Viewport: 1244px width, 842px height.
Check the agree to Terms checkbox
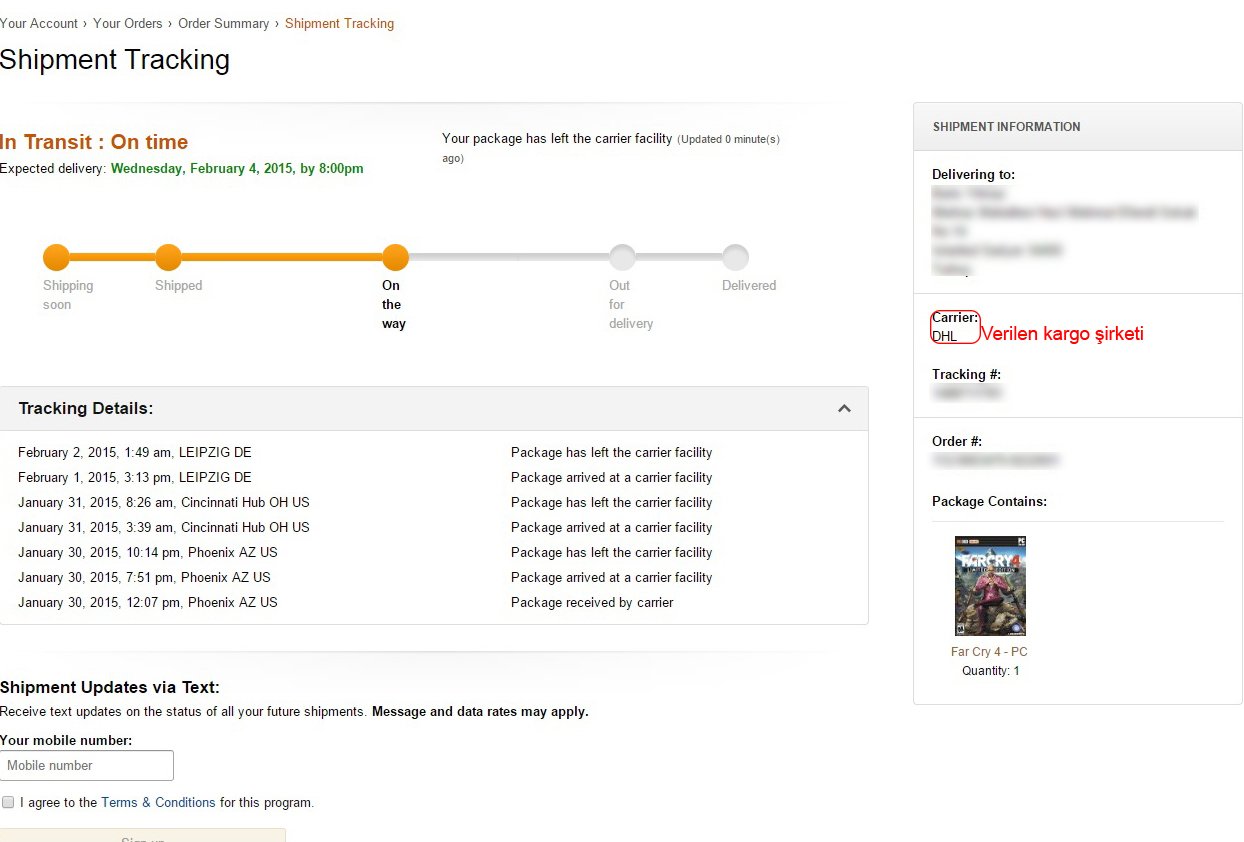tap(9, 802)
